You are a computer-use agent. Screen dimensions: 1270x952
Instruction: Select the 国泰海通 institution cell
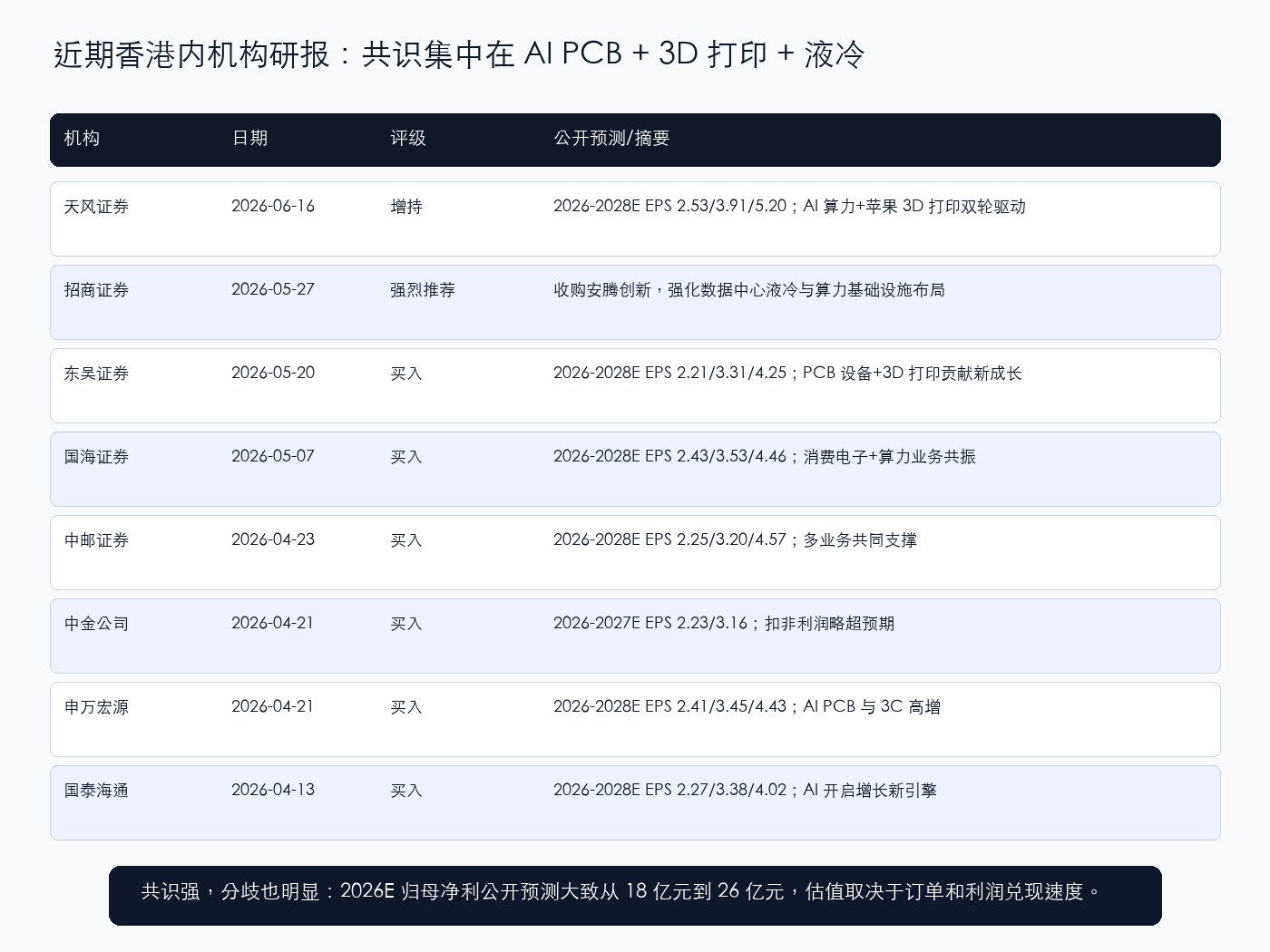96,791
